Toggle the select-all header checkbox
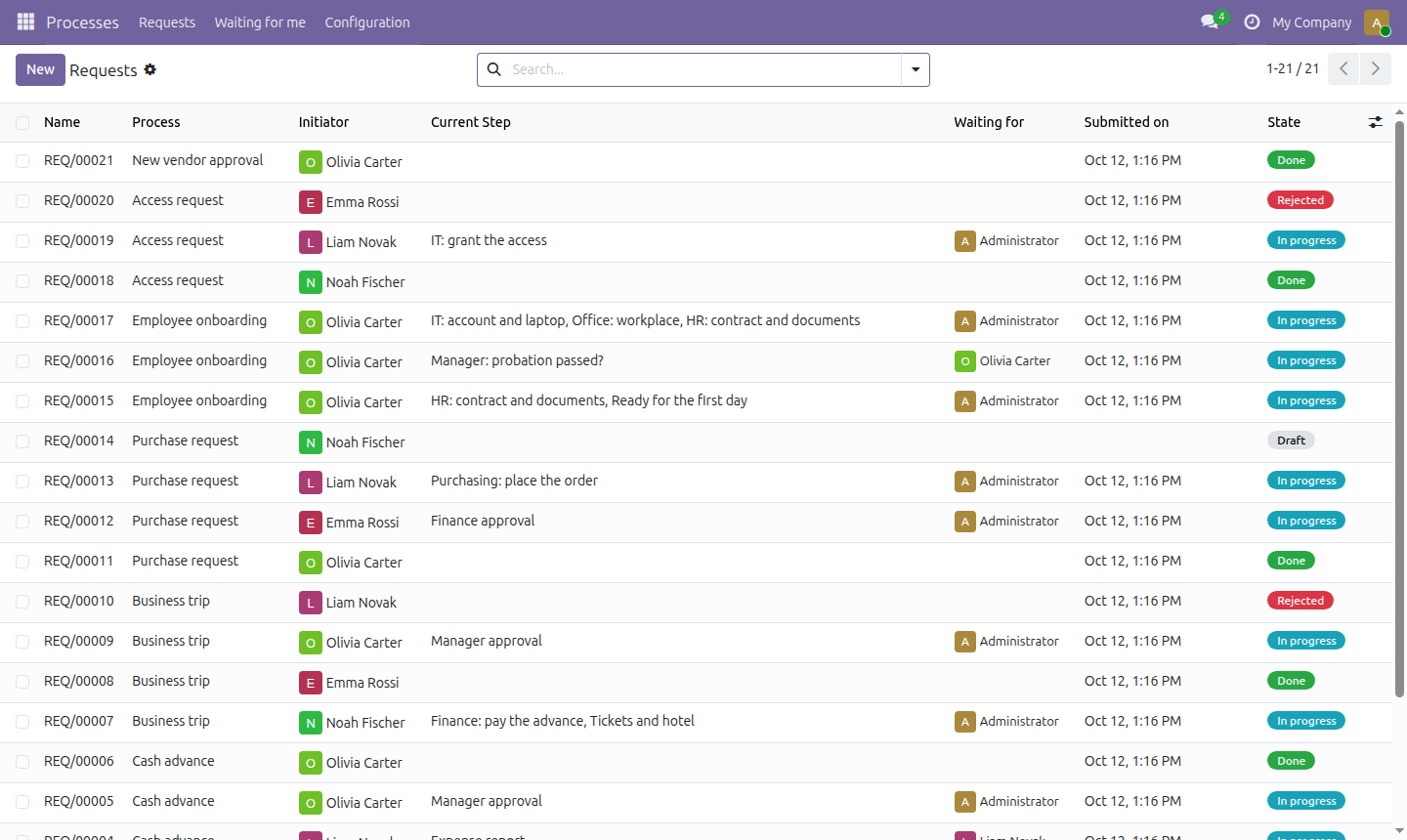This screenshot has width=1407, height=840. click(22, 123)
